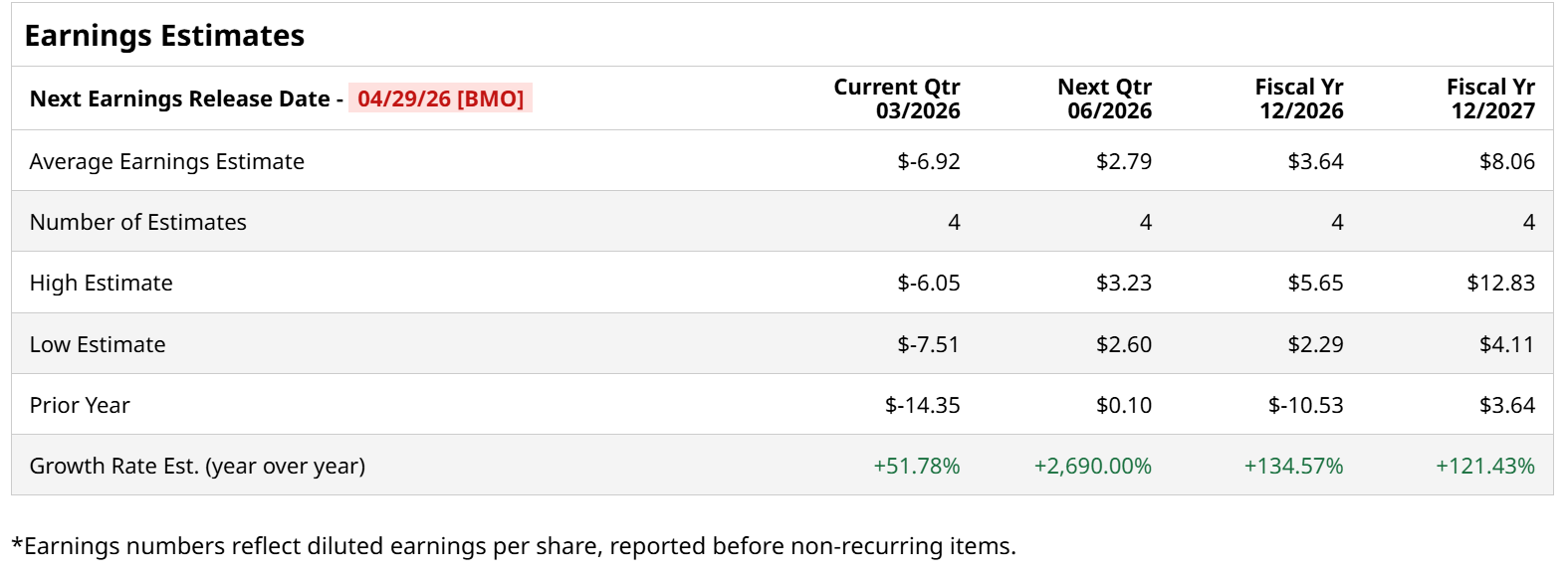Click the +51.78% growth rate value

[916, 466]
